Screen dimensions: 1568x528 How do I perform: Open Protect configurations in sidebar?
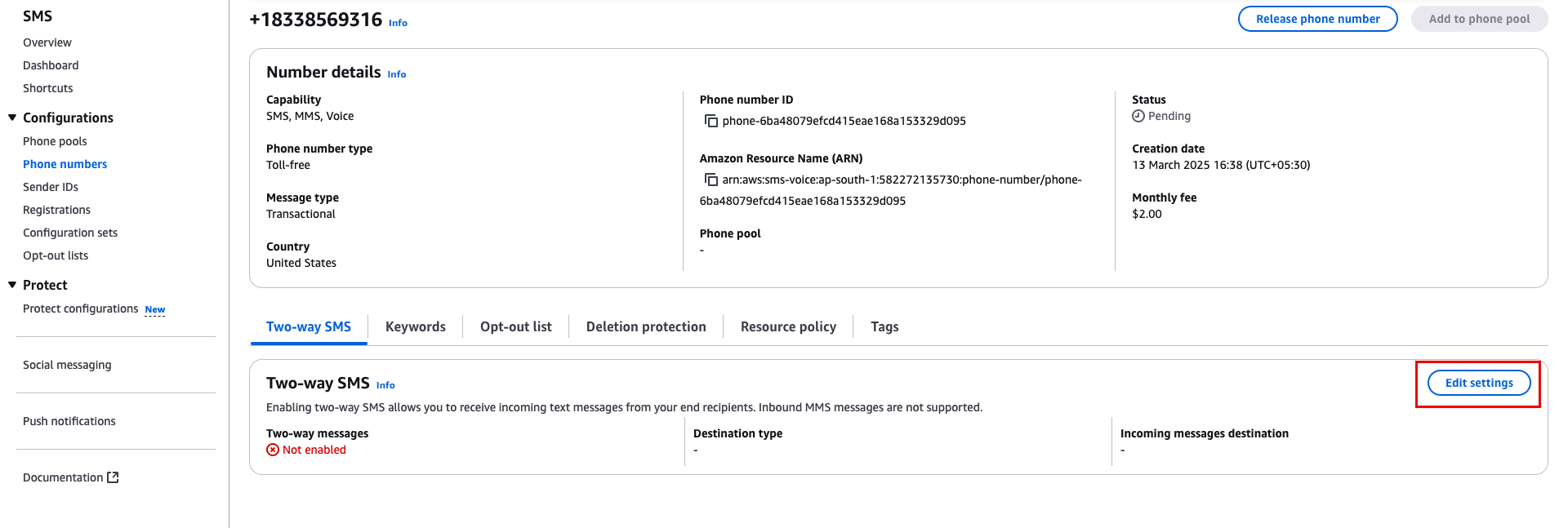coord(80,308)
